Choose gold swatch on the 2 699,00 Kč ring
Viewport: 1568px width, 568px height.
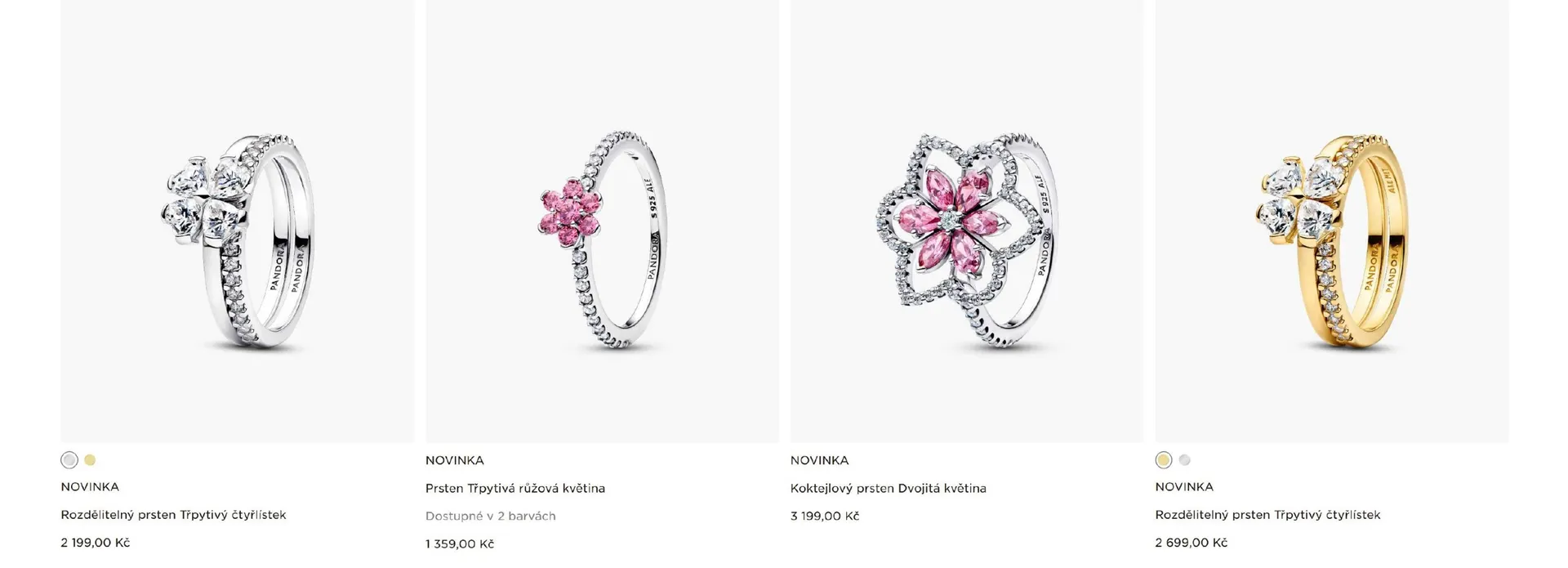[1164, 460]
